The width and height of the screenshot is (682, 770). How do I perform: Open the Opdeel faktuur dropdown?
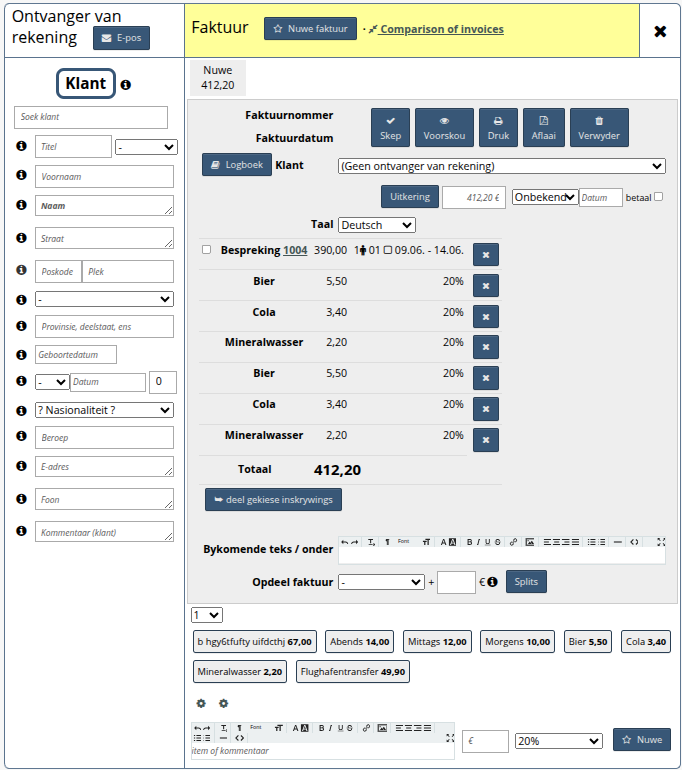tap(381, 582)
